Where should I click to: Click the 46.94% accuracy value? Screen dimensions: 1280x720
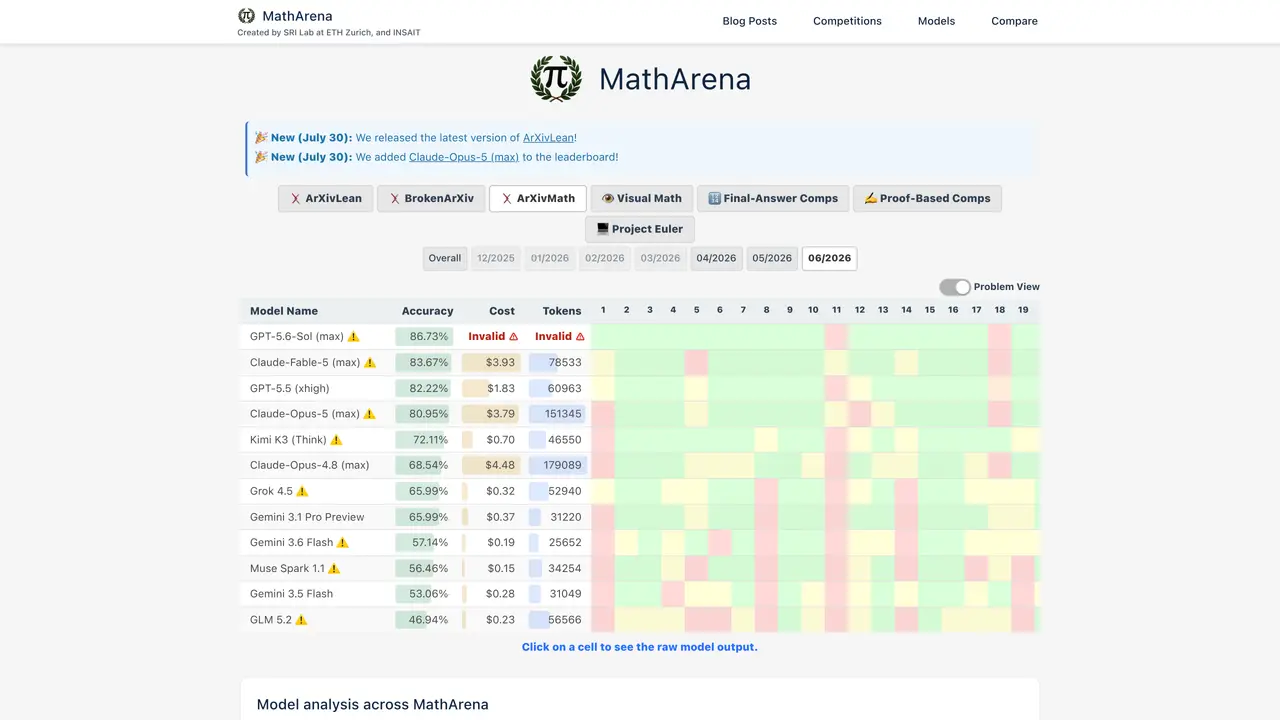(x=428, y=620)
